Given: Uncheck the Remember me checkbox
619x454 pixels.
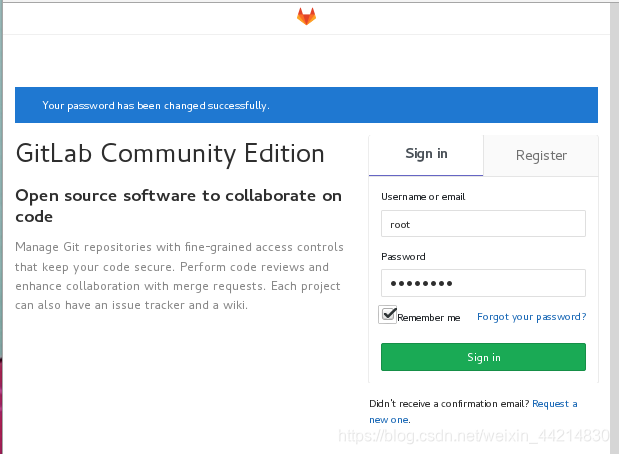Looking at the screenshot, I should 387,315.
